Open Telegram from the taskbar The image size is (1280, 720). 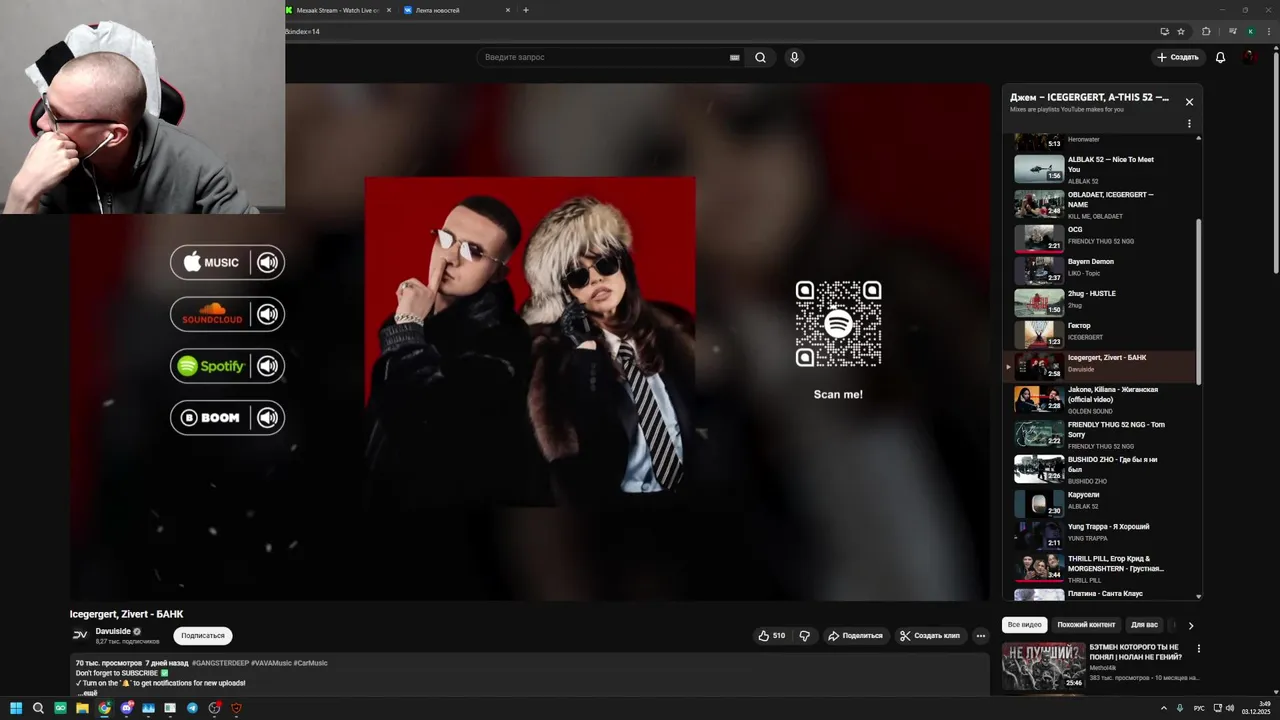point(192,708)
